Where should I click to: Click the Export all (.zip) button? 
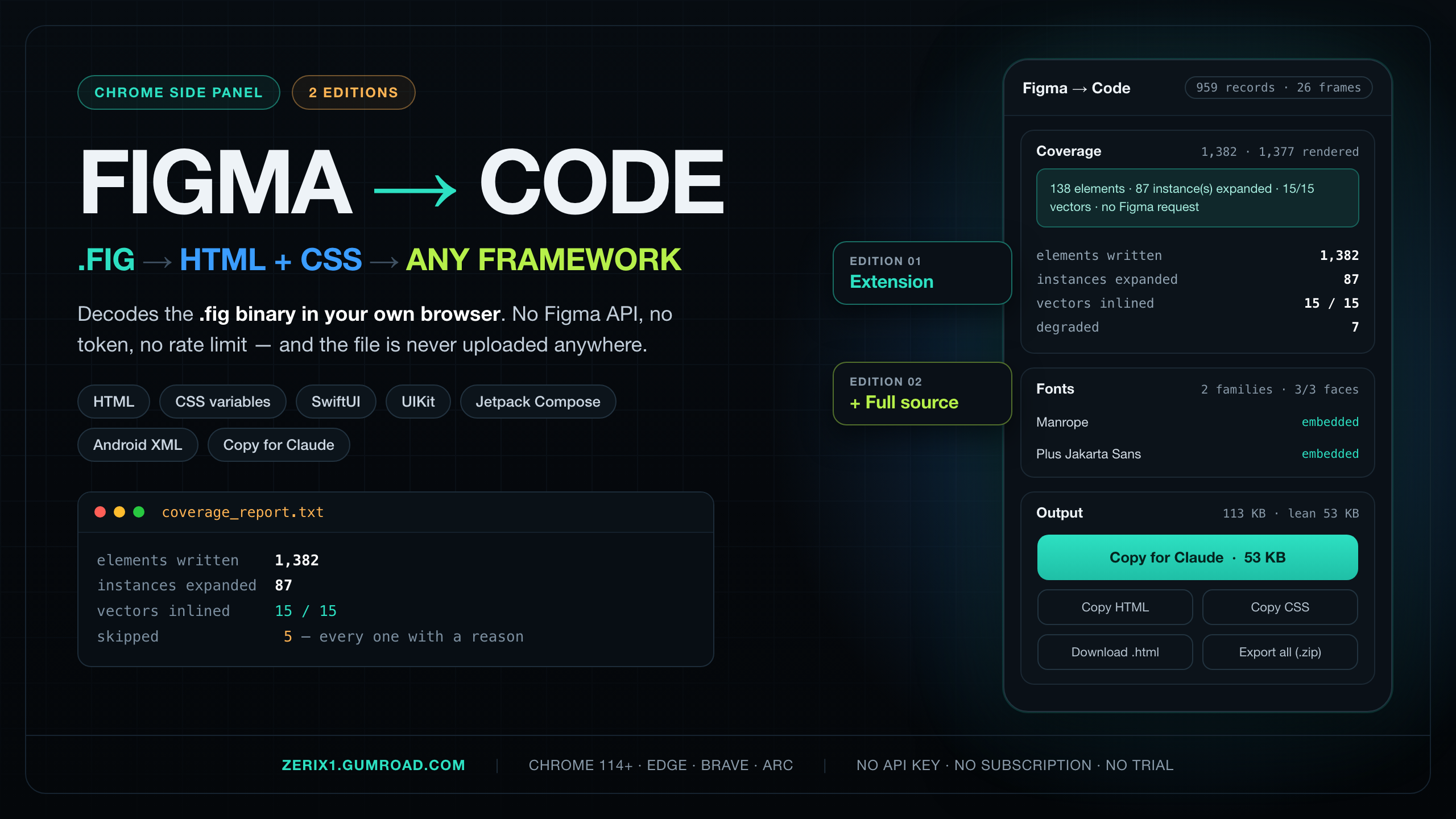point(1280,652)
